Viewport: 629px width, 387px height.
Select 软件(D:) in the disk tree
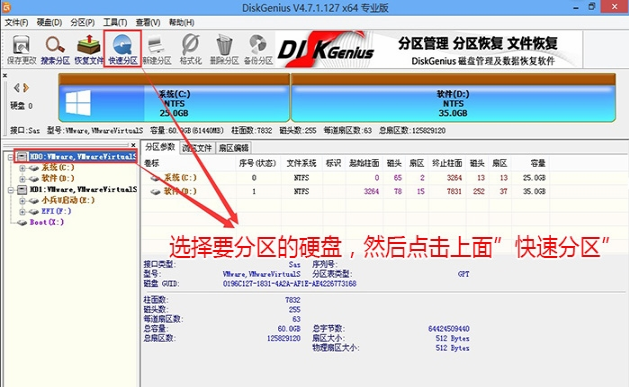tap(58, 178)
